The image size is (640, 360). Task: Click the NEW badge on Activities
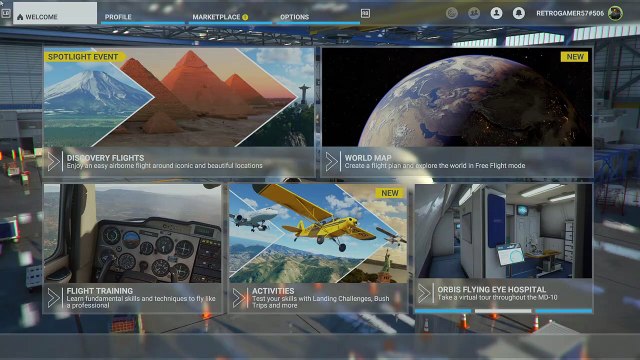point(390,193)
